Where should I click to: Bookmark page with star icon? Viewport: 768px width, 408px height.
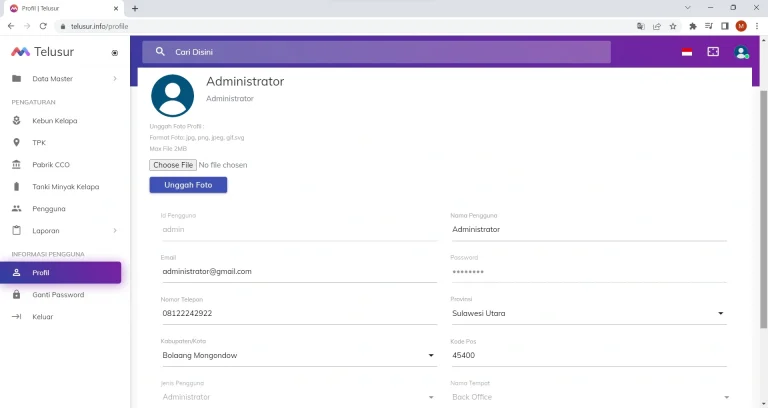click(x=673, y=26)
